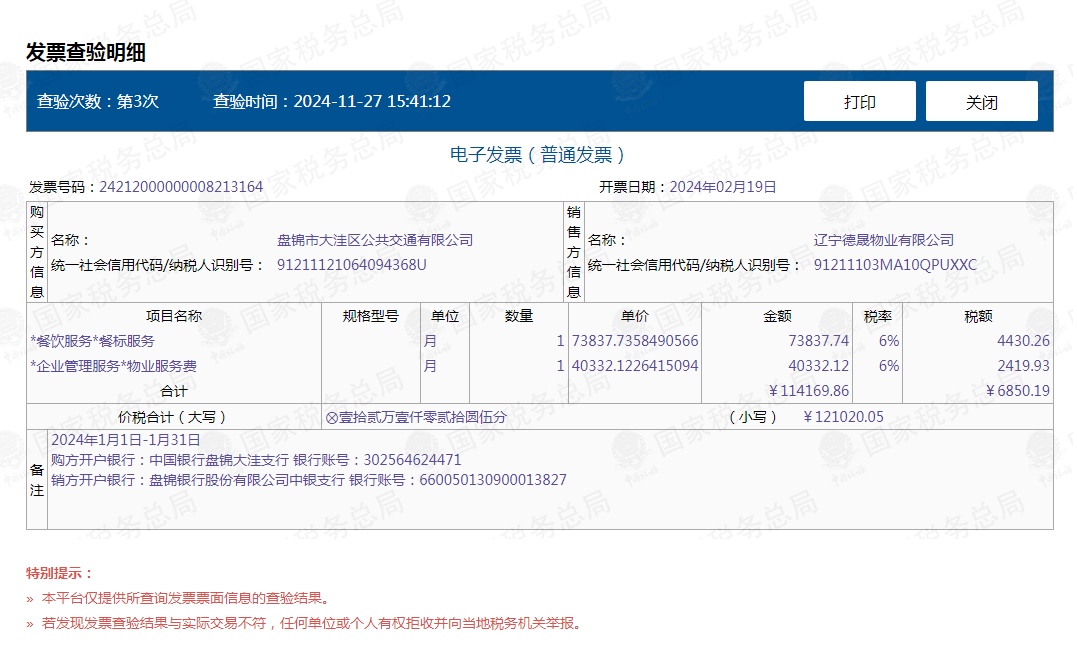Click the 特别提示 heading
This screenshot has width=1077, height=646.
pyautogui.click(x=59, y=573)
